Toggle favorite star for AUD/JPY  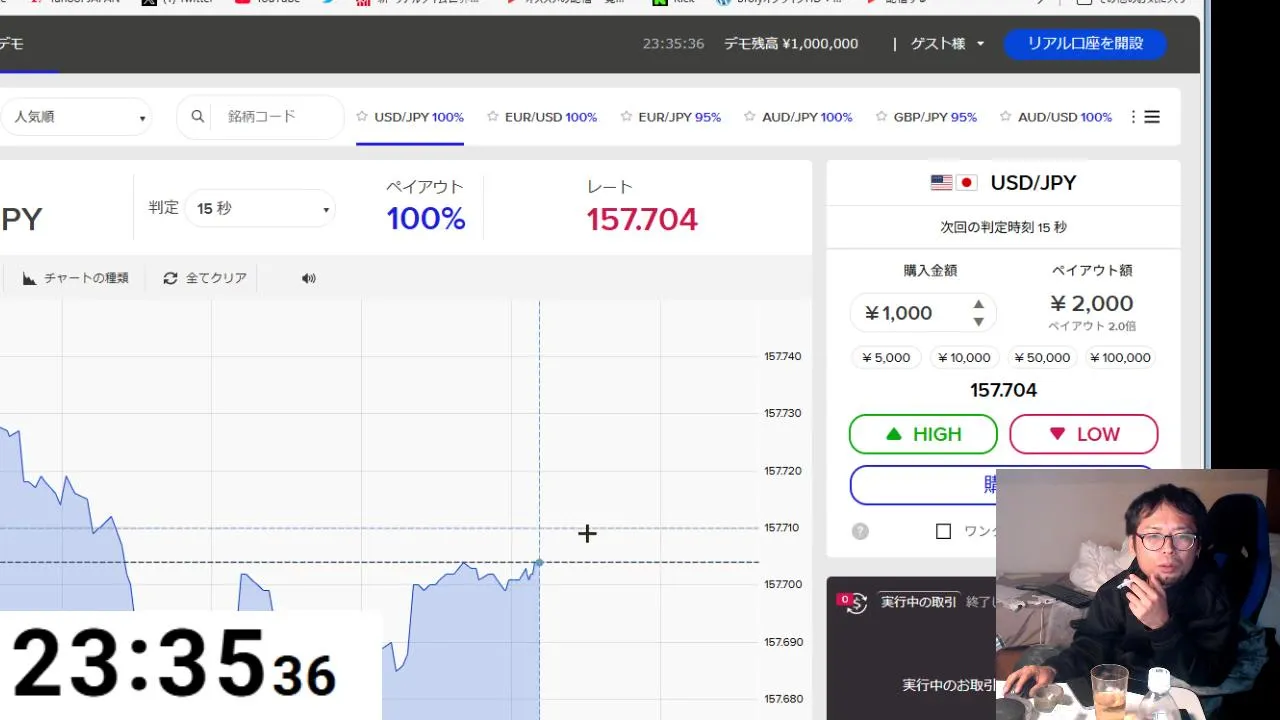[750, 117]
